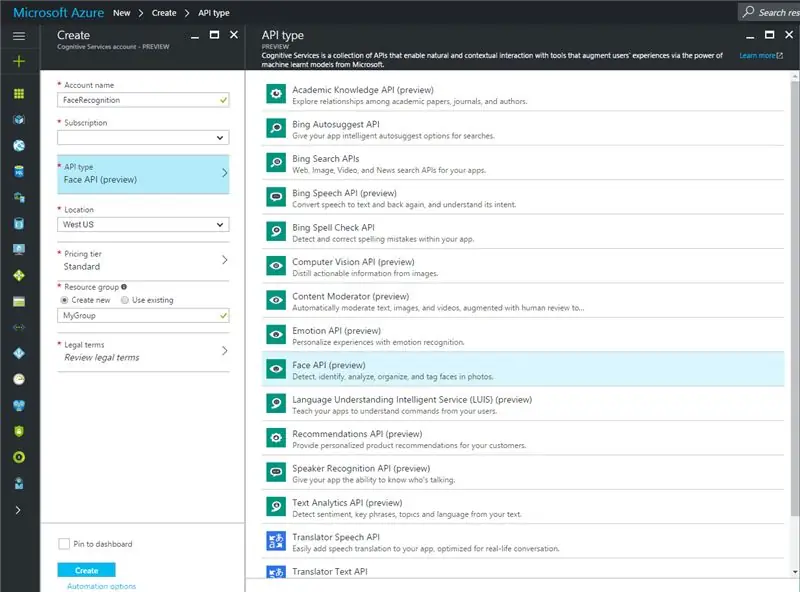Click the green plus New resource icon
This screenshot has width=800, height=592.
click(19, 61)
